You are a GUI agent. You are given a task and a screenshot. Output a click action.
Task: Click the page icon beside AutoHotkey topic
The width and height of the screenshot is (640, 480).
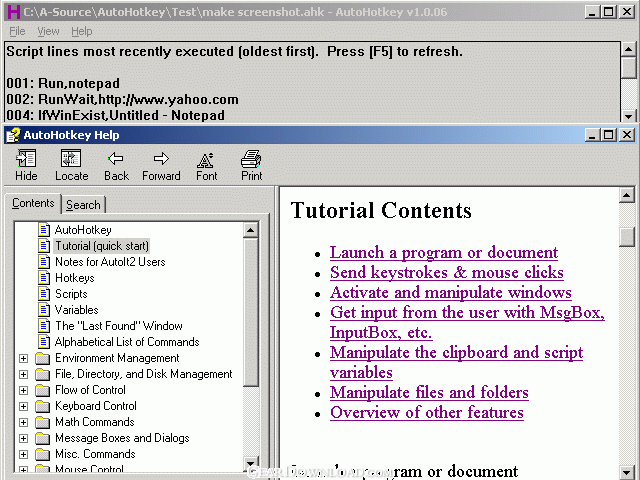44,230
